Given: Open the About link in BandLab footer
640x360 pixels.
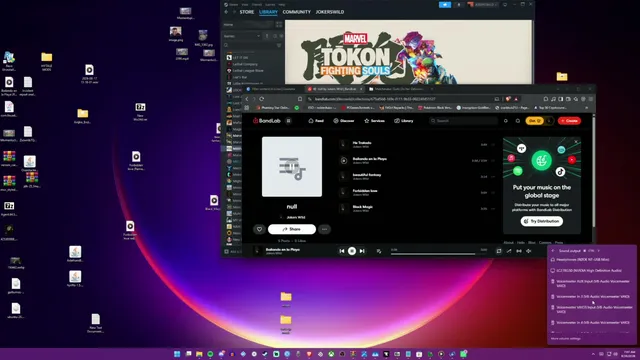Looking at the screenshot, I should coord(508,242).
